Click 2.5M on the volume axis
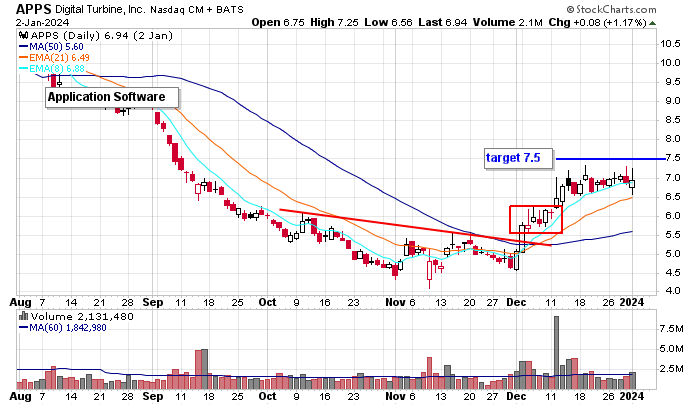 671,369
